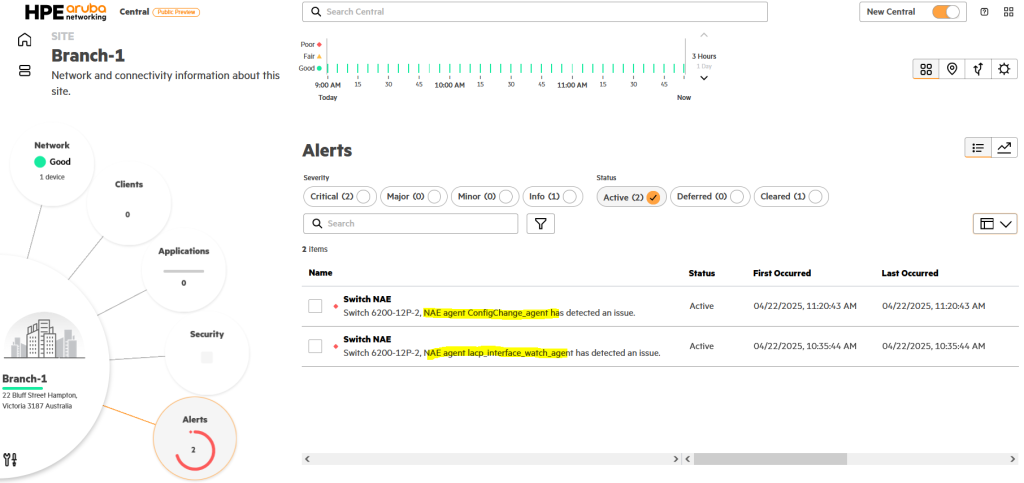Select the Security bubble
1024x483 pixels.
pyautogui.click(x=206, y=350)
